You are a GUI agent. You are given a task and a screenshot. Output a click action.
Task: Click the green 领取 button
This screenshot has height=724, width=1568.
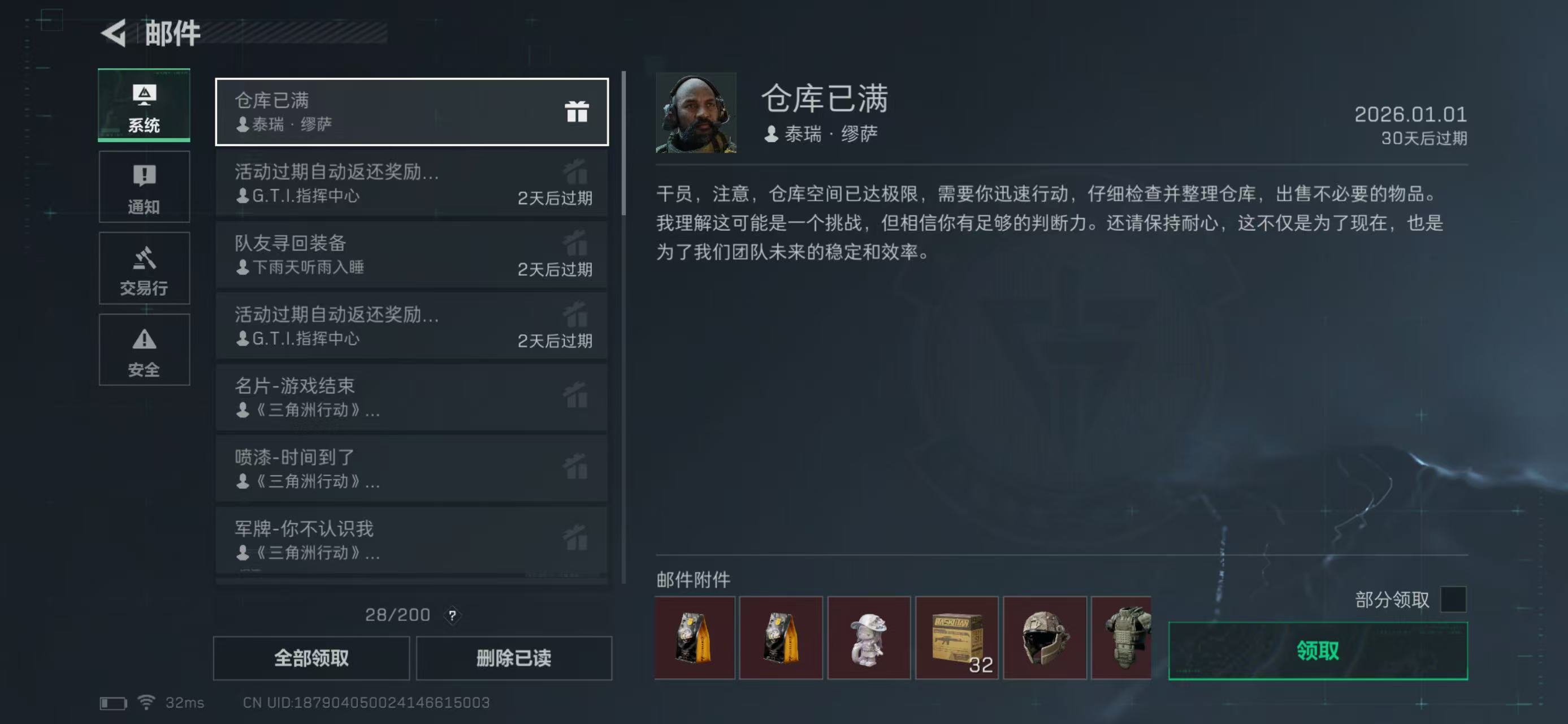coord(1318,651)
